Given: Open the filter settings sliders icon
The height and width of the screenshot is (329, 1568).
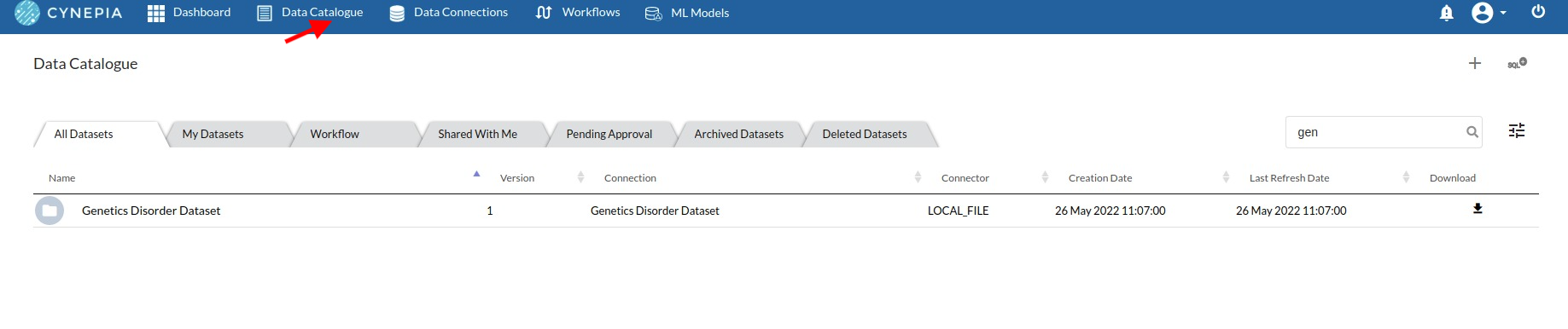Looking at the screenshot, I should click(1517, 130).
